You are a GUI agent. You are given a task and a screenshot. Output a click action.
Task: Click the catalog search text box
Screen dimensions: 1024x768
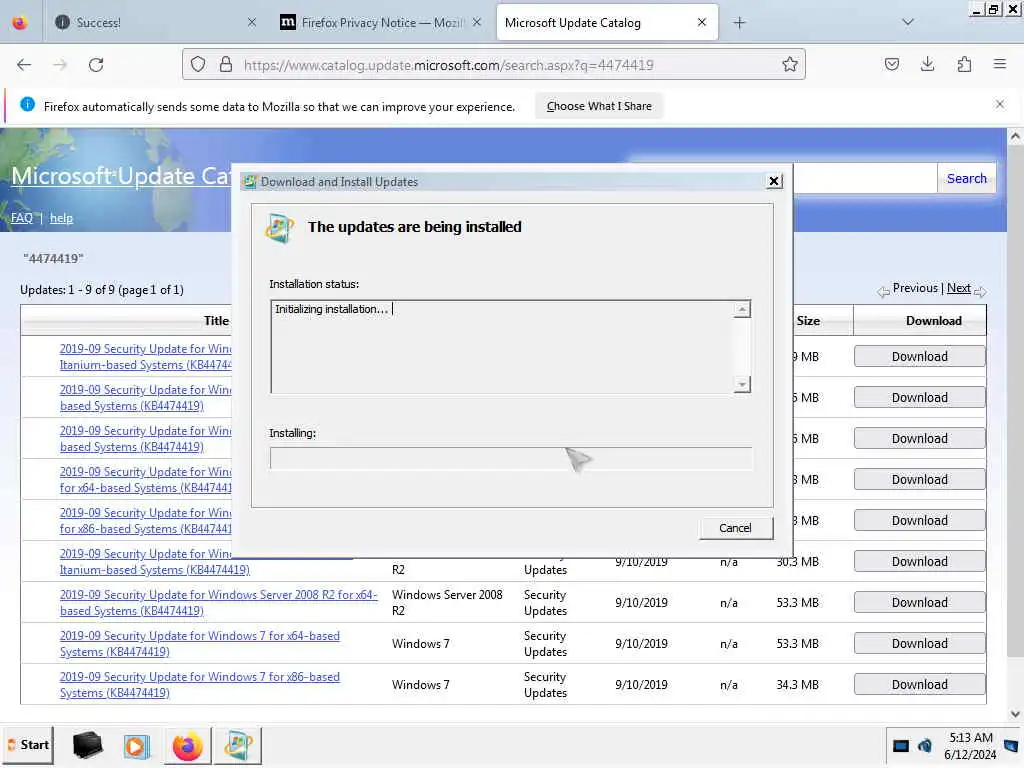pos(865,178)
